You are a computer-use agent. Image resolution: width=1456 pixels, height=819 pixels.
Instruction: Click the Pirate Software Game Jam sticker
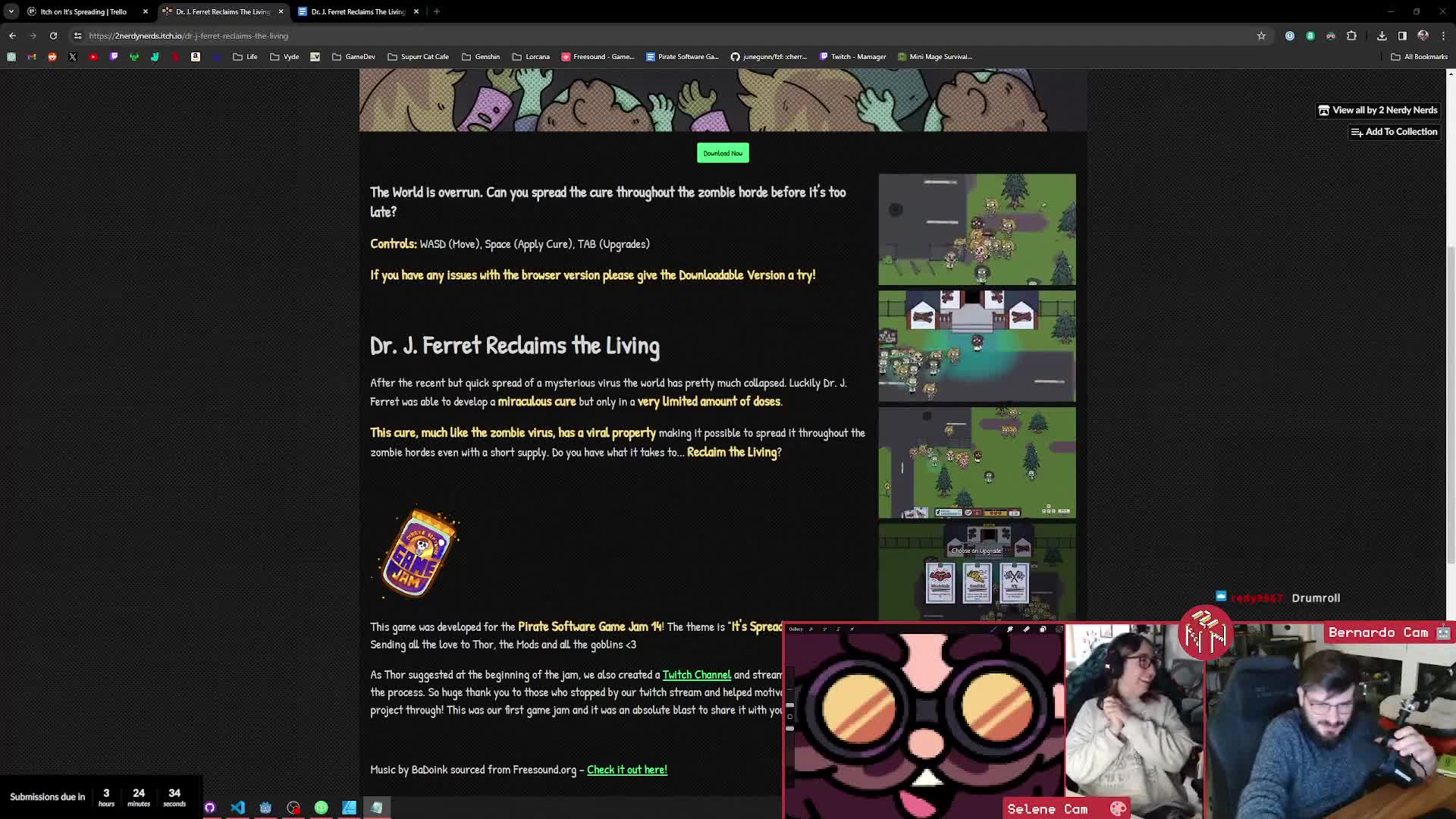[419, 553]
